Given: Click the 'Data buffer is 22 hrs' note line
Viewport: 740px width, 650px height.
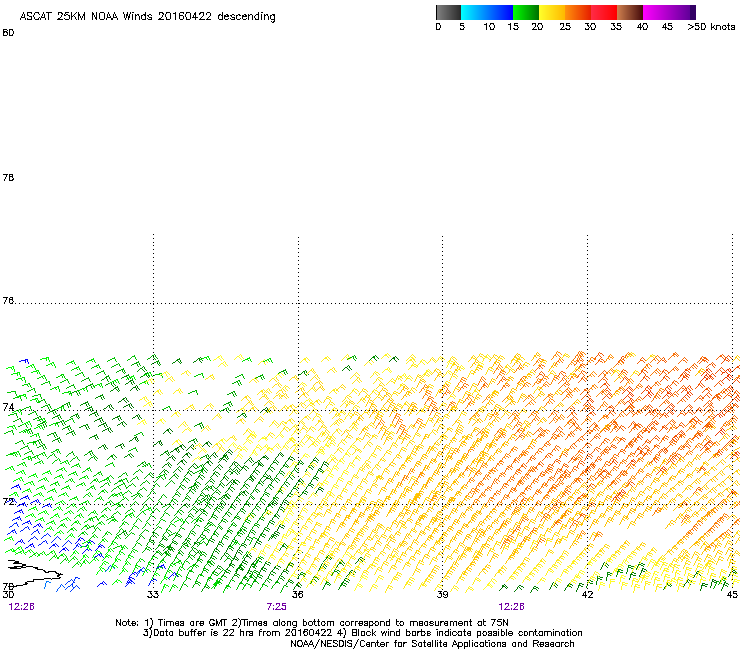Looking at the screenshot, I should 362,633.
